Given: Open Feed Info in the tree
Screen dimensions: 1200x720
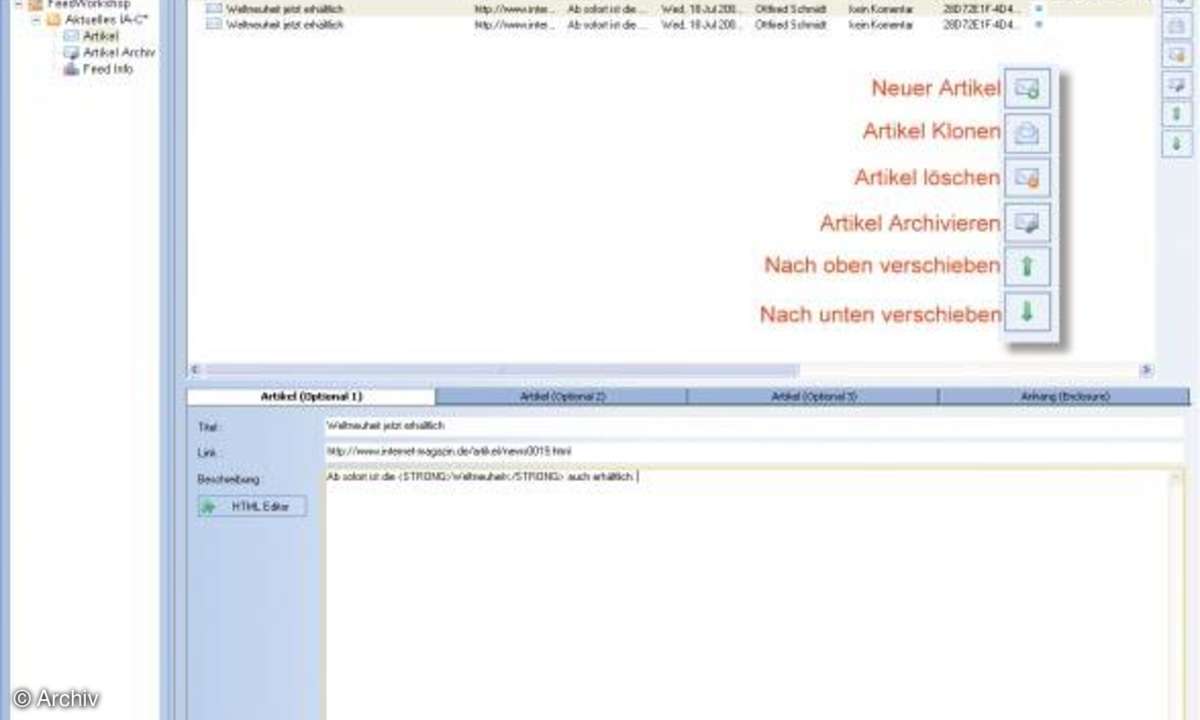Looking at the screenshot, I should (x=107, y=69).
